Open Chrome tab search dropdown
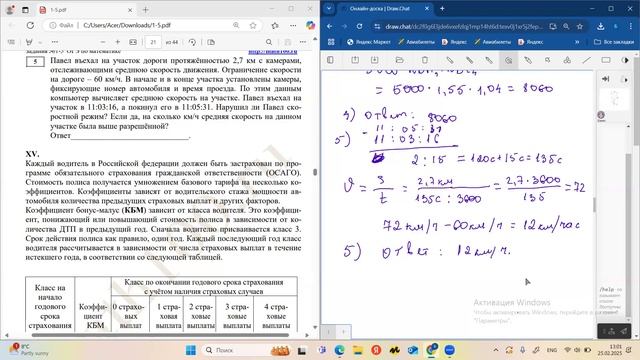 click(329, 9)
